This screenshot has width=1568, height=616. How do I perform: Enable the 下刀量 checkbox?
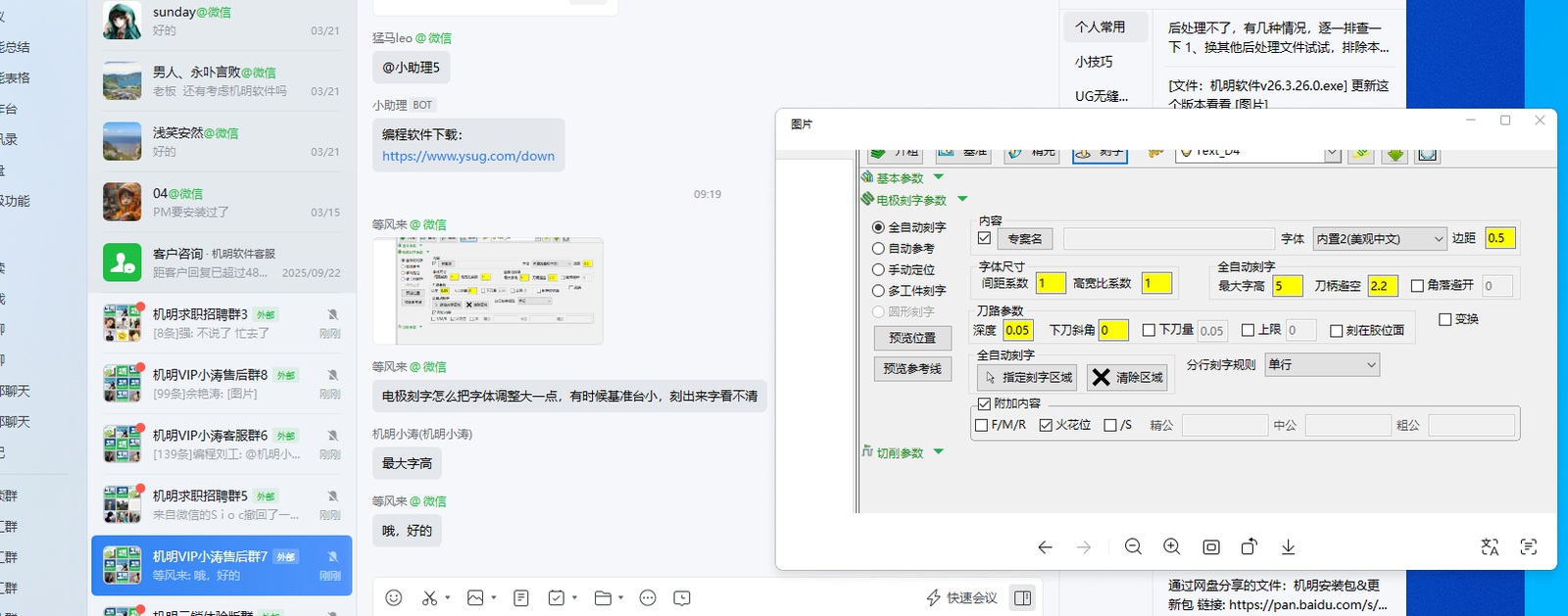pyautogui.click(x=1150, y=330)
